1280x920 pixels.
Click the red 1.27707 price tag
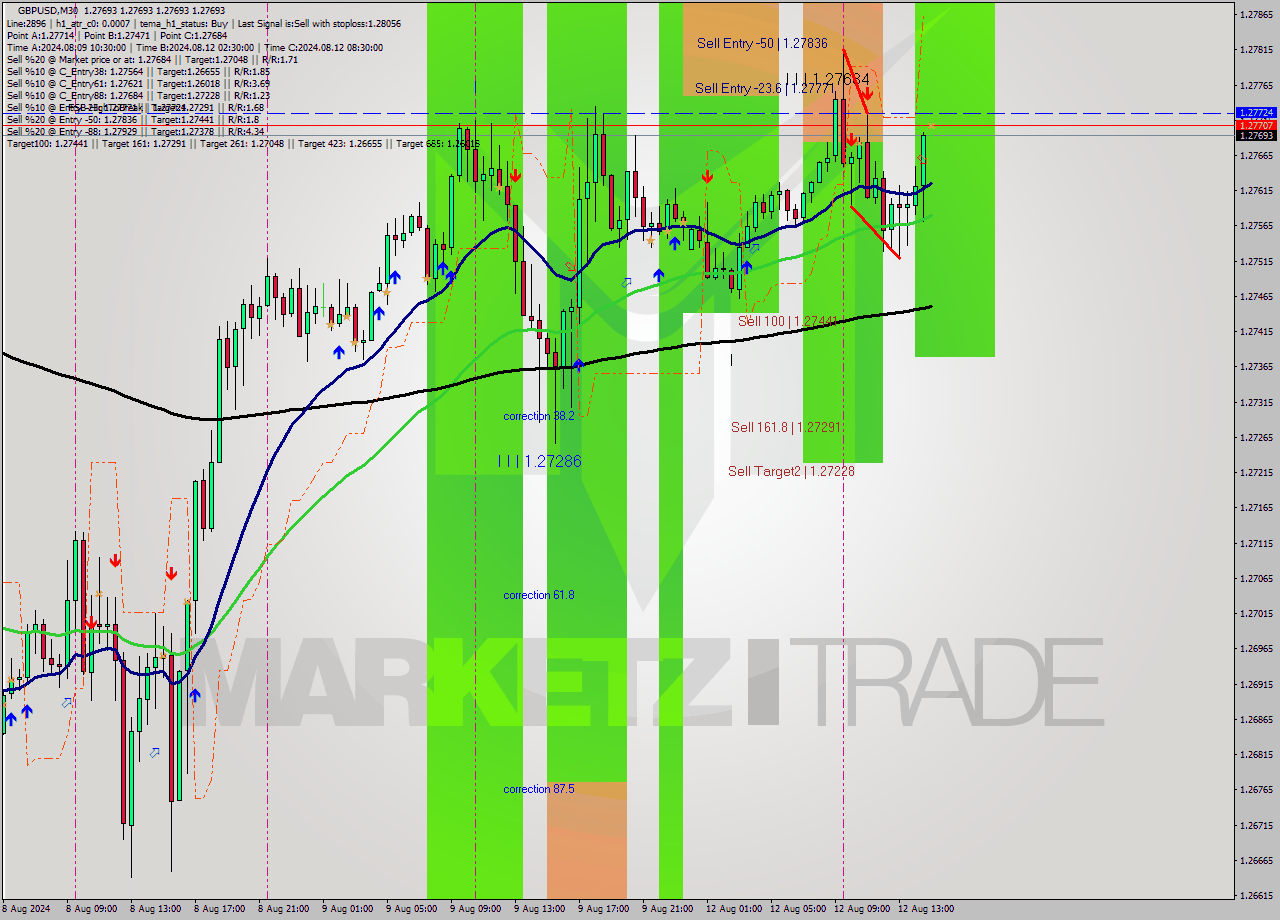click(x=1255, y=125)
